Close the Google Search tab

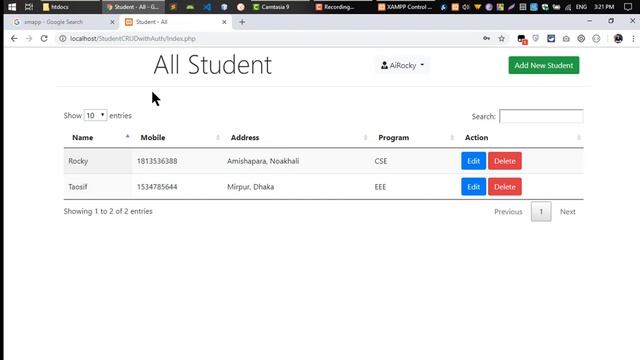coord(112,22)
